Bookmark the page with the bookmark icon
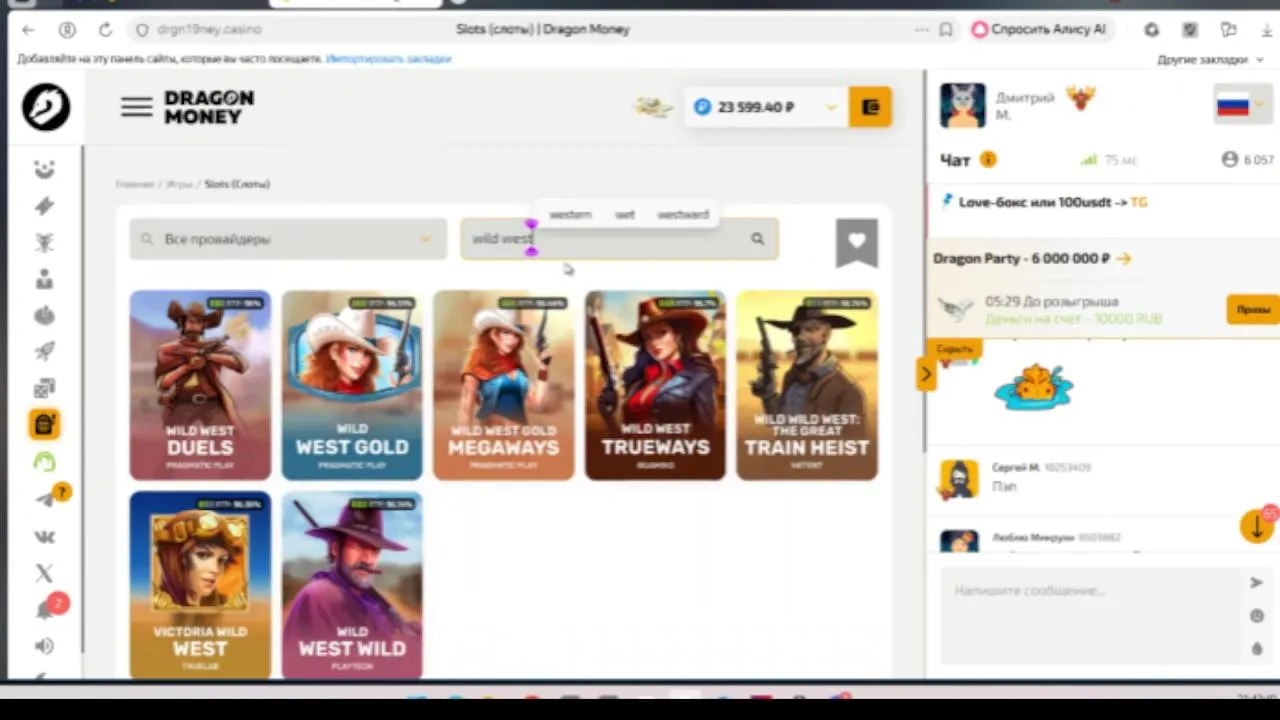The height and width of the screenshot is (720, 1280). [945, 30]
